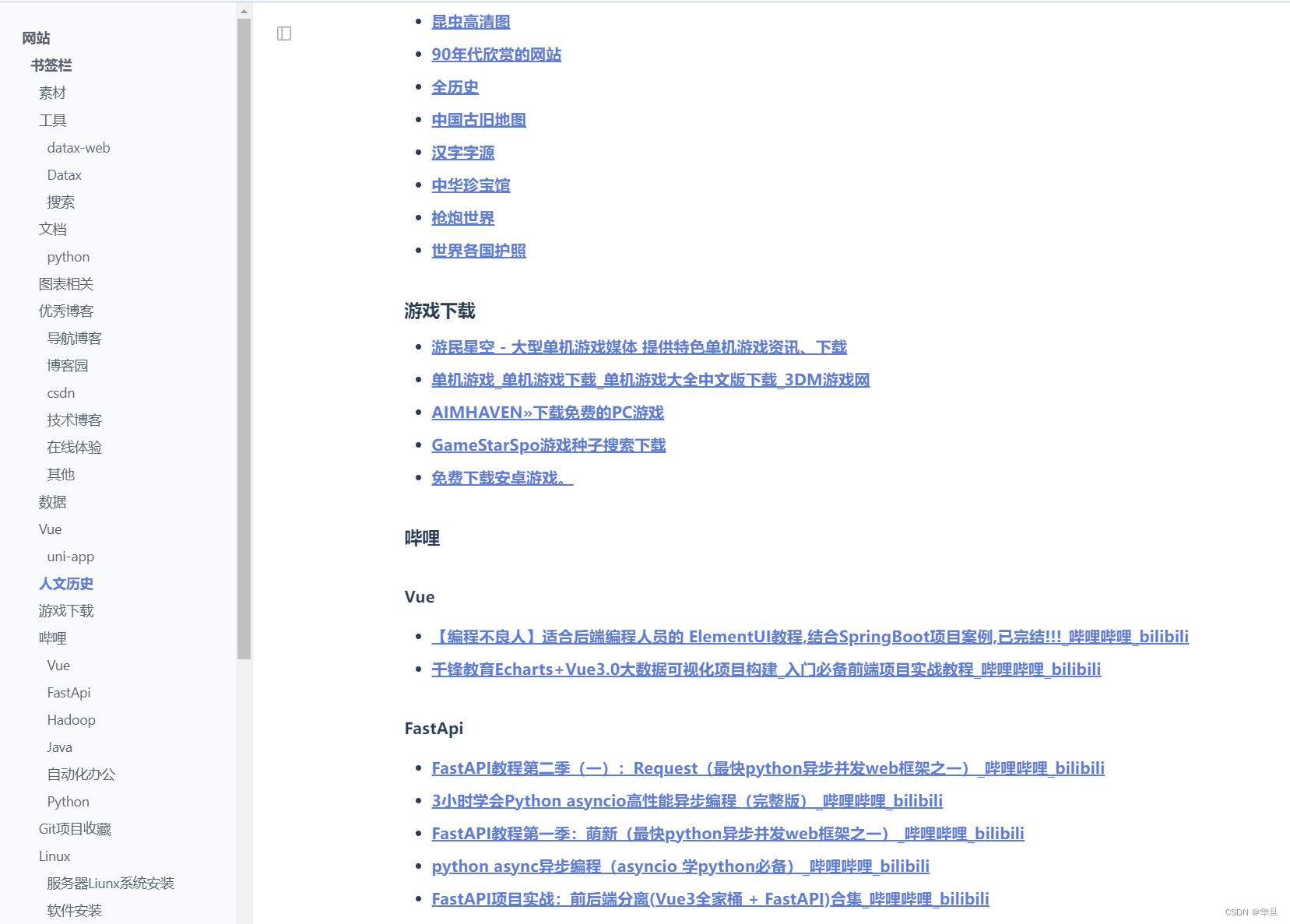This screenshot has width=1290, height=924.
Task: Click the 游戏下载 content heading
Action: tap(440, 311)
